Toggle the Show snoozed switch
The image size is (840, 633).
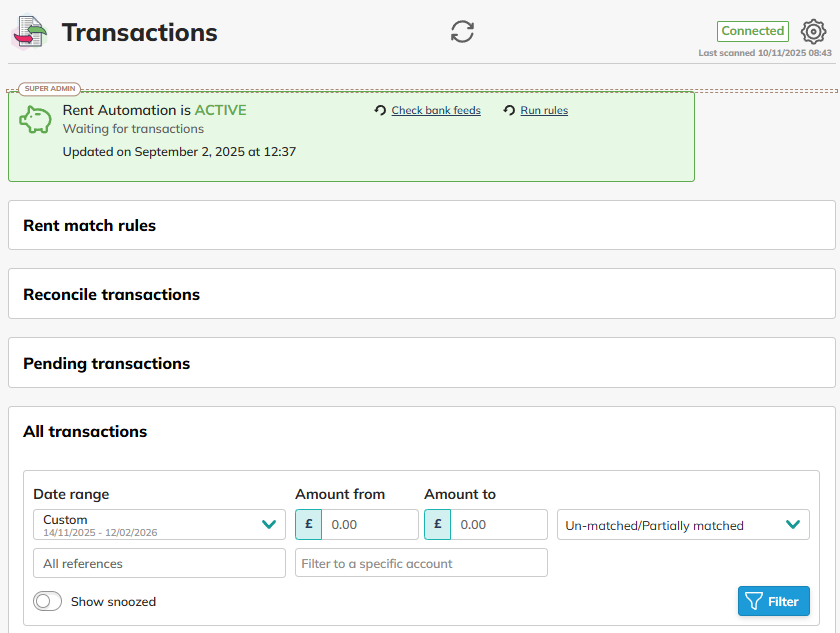pyautogui.click(x=48, y=601)
